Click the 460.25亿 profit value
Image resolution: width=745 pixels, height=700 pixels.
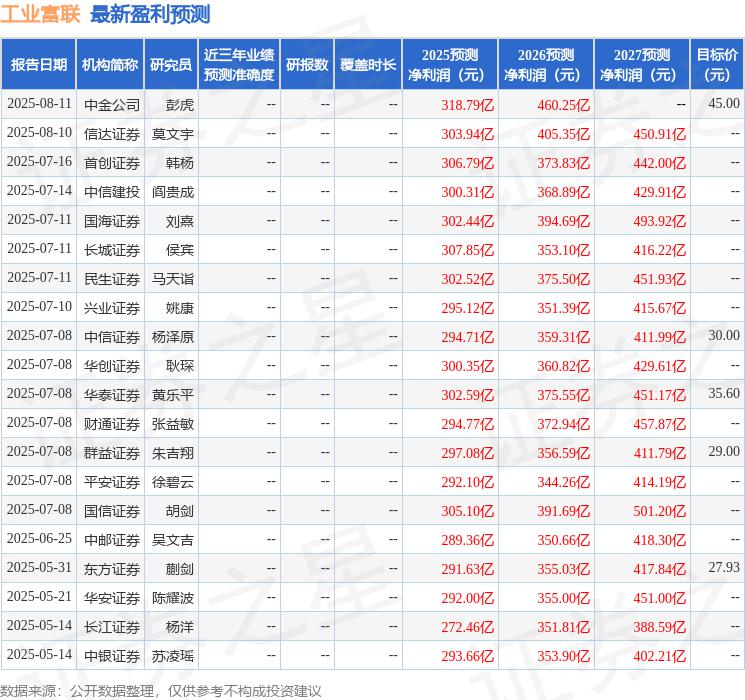point(564,105)
